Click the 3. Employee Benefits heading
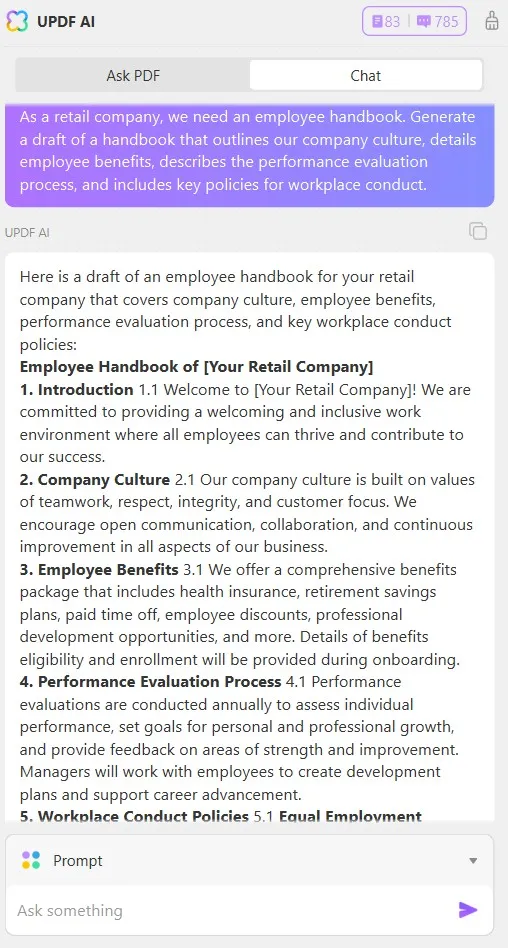This screenshot has width=508, height=948. (99, 570)
